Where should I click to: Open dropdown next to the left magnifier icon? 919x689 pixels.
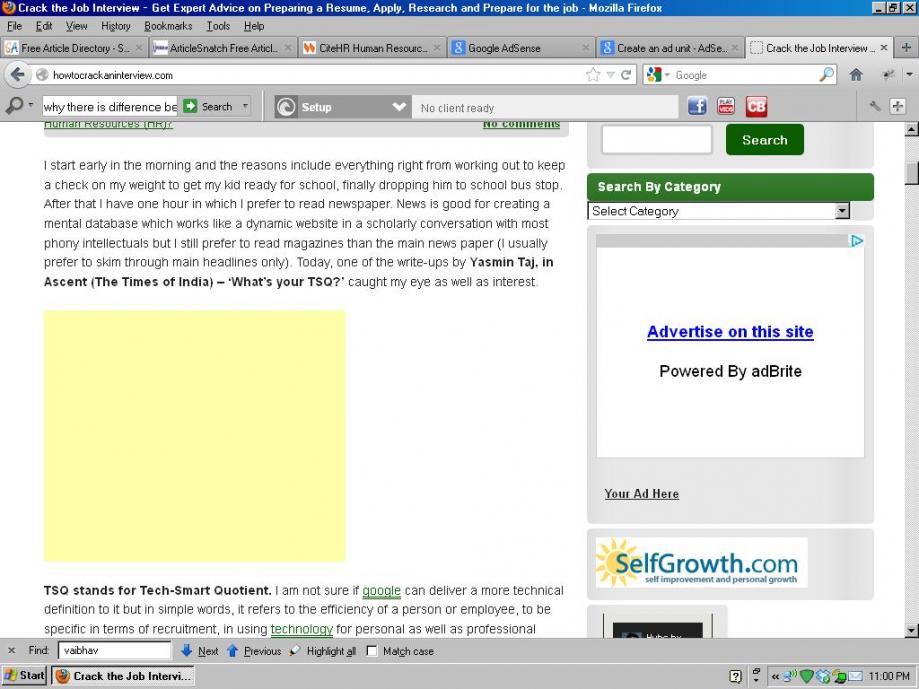pos(30,105)
